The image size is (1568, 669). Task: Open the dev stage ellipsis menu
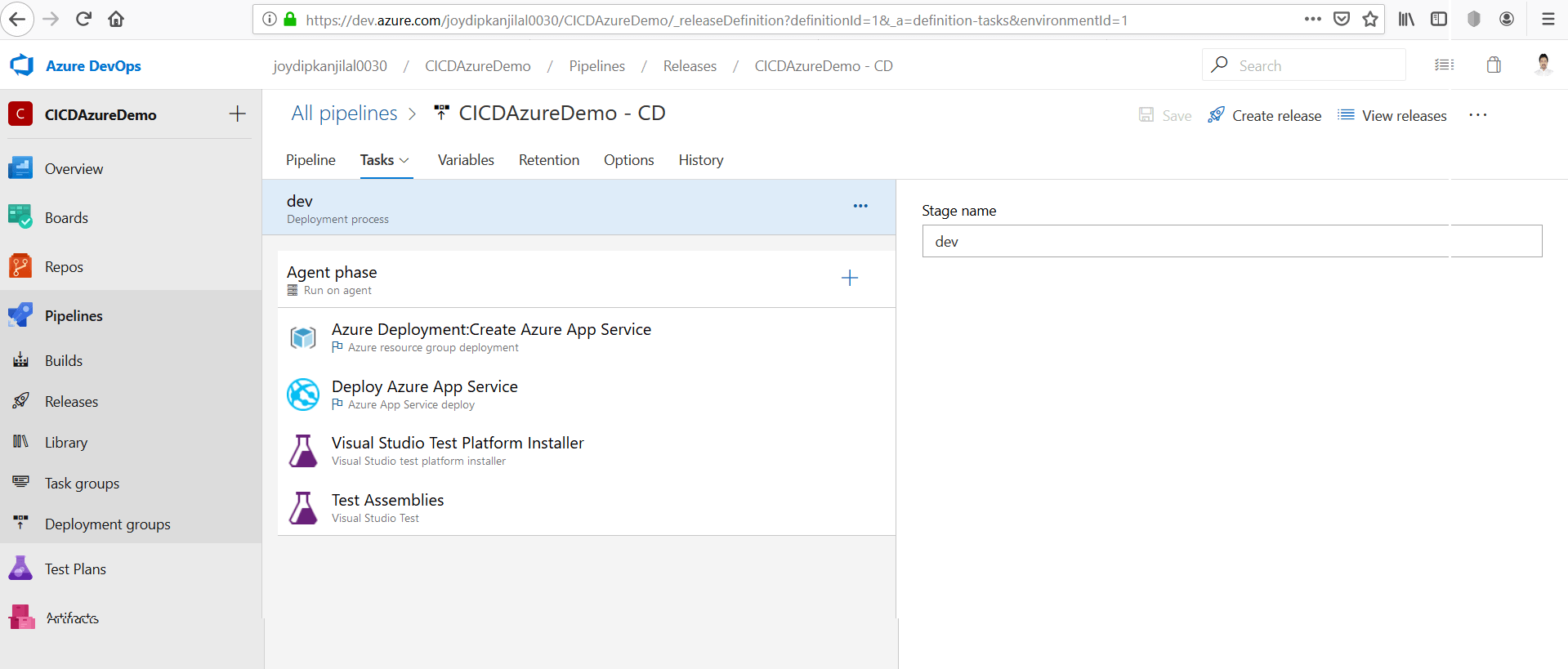(860, 206)
